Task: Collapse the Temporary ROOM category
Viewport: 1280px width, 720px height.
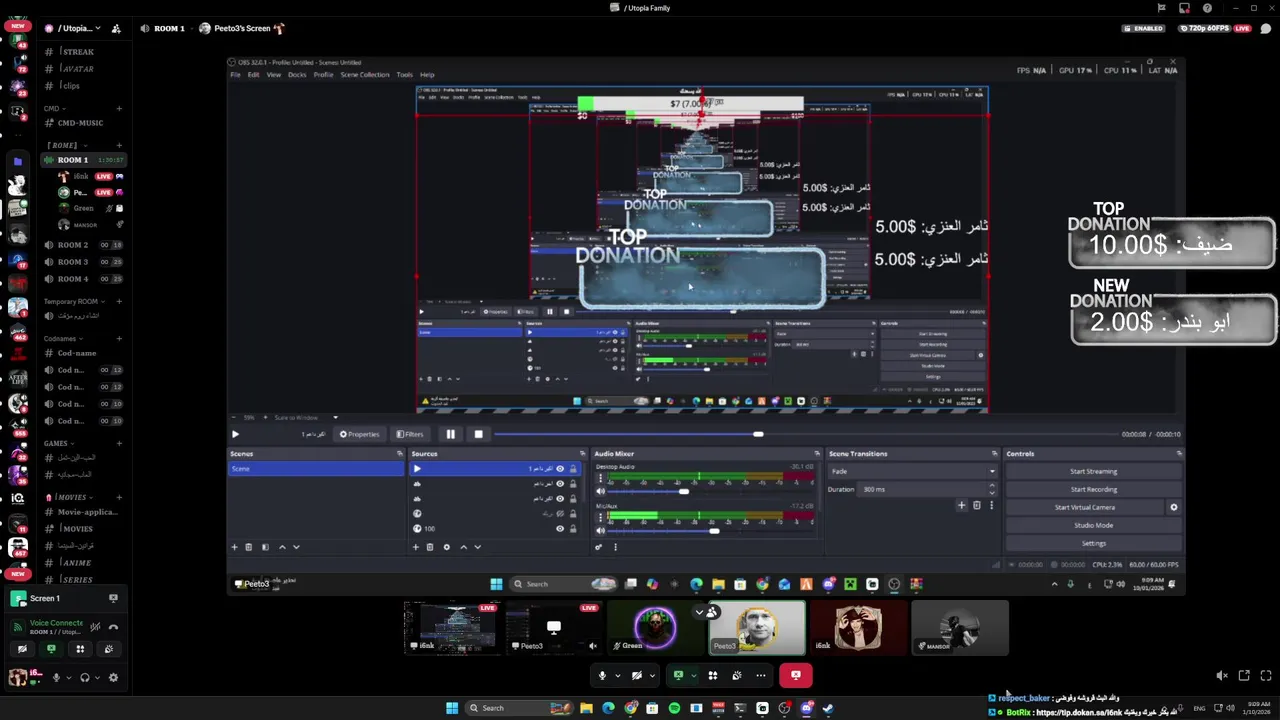Action: pyautogui.click(x=73, y=301)
